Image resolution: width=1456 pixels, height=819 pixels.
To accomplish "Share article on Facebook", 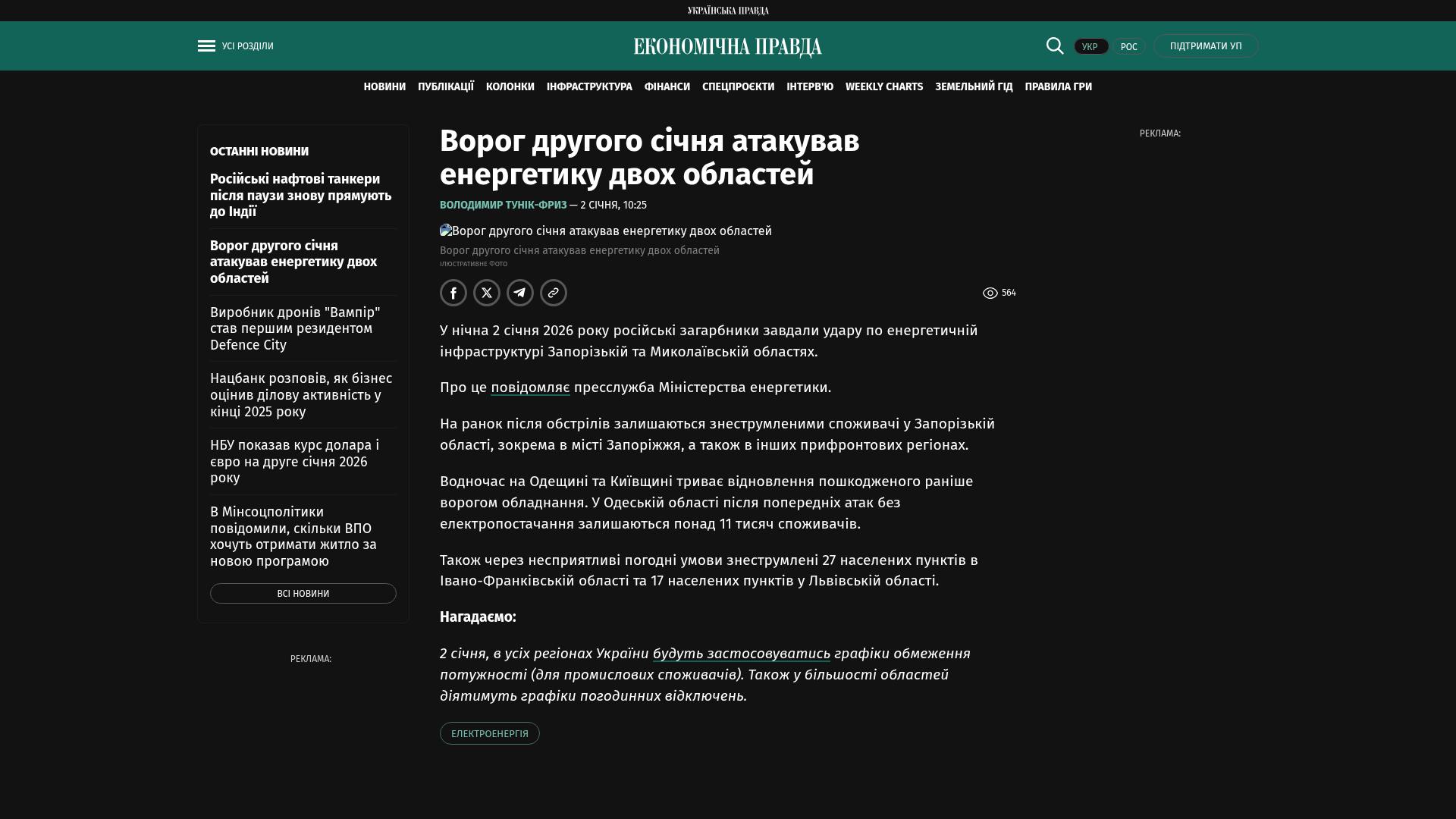I will [x=453, y=293].
